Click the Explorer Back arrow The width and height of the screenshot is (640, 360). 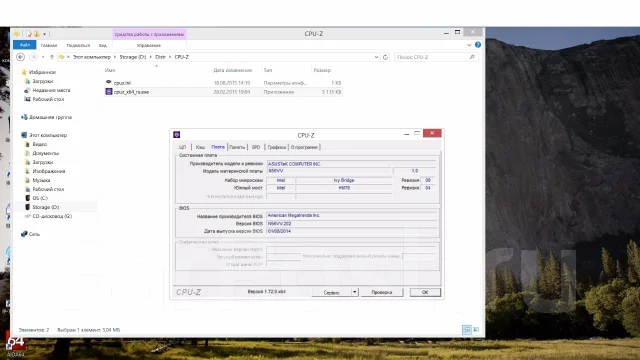[x=20, y=57]
